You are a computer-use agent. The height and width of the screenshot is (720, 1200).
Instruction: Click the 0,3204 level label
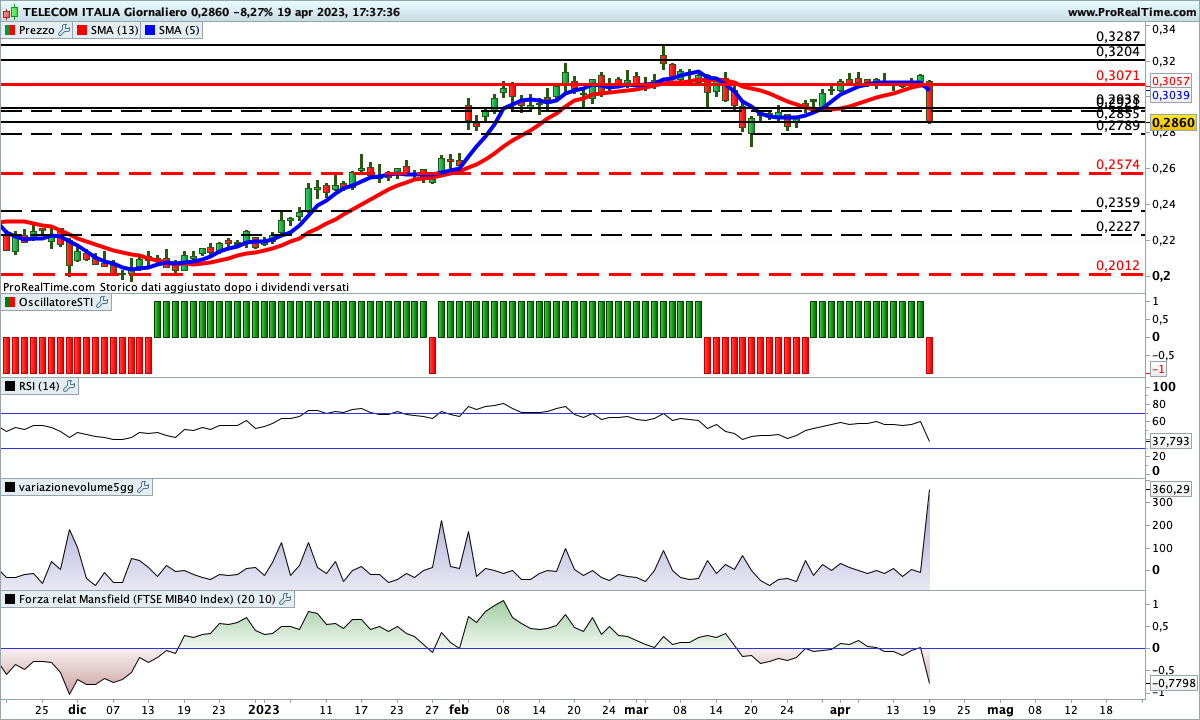coord(1117,51)
